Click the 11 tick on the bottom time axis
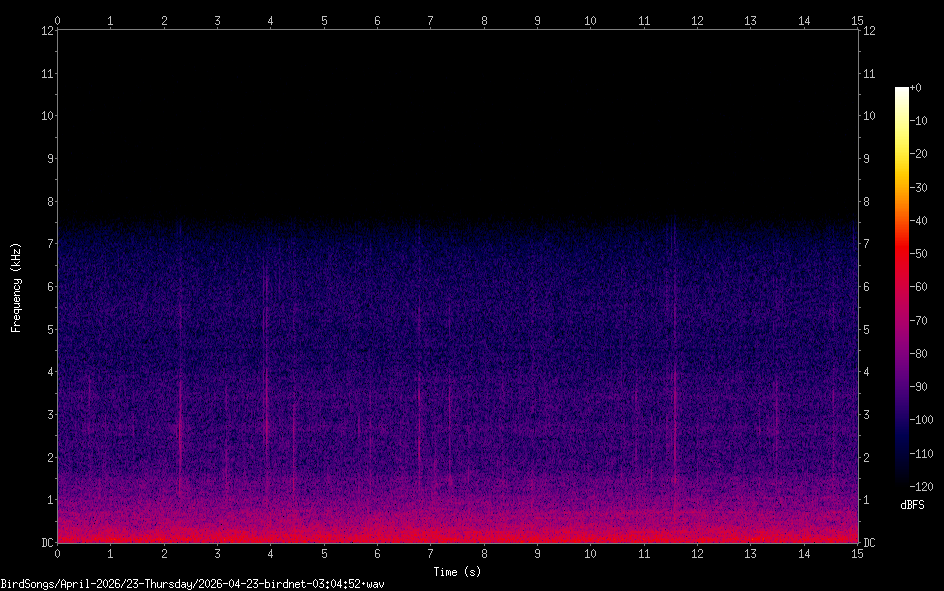The width and height of the screenshot is (944, 591). pyautogui.click(x=644, y=553)
